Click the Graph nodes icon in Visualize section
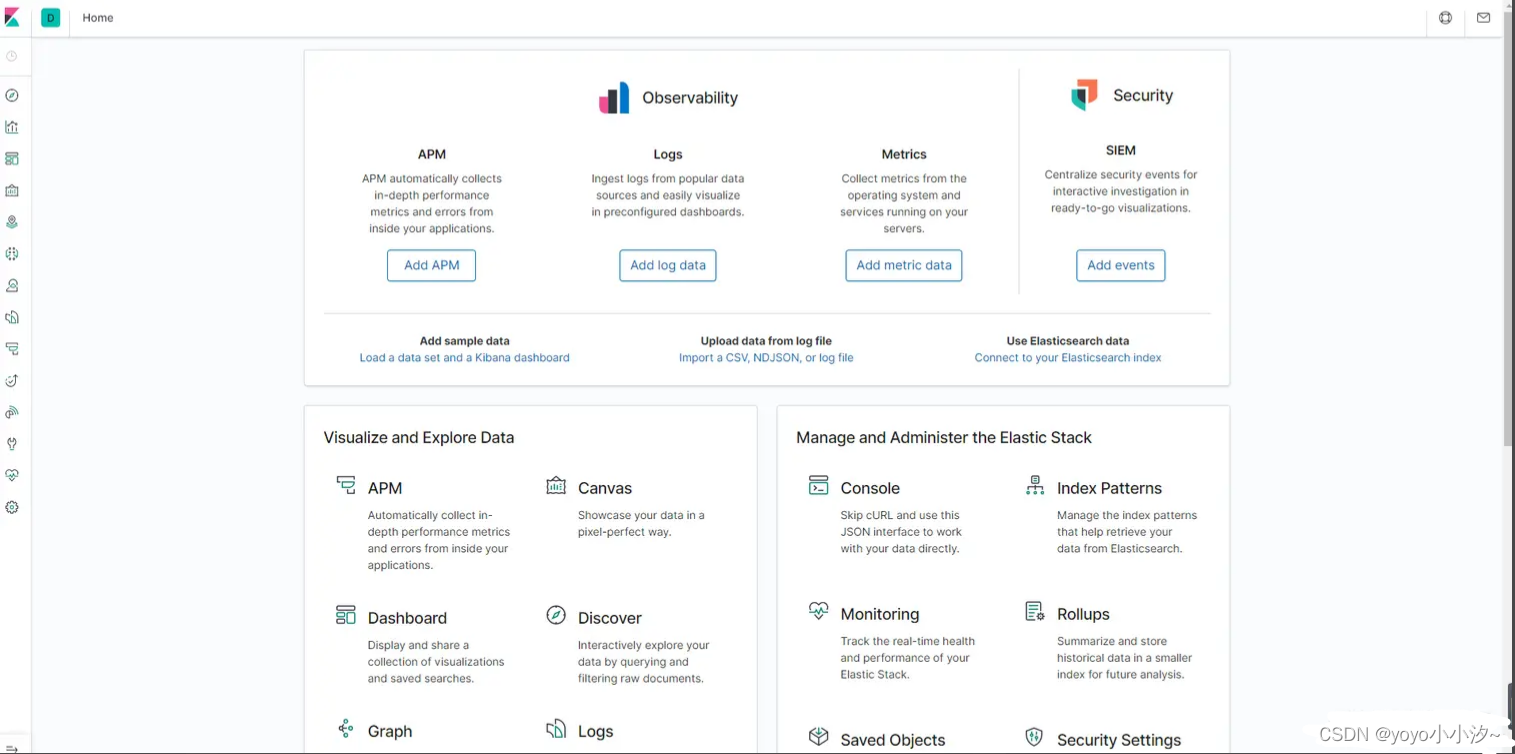The width and height of the screenshot is (1515, 754). pyautogui.click(x=346, y=728)
